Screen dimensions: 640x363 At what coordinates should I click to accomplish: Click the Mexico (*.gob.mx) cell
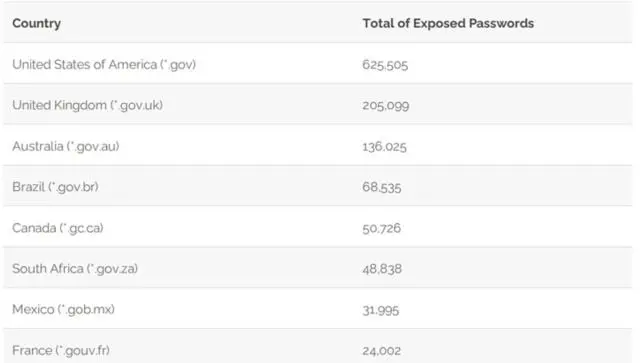pos(63,310)
